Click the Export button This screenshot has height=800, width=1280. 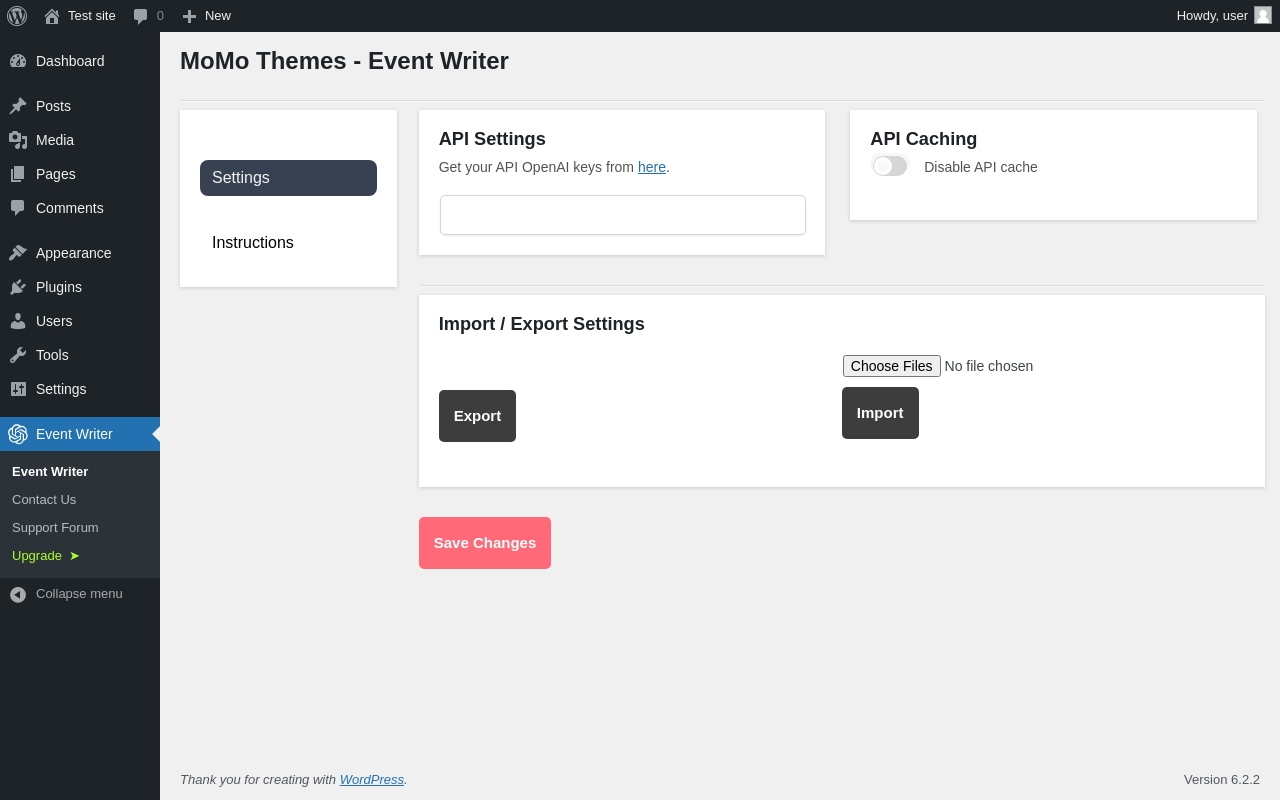point(477,416)
